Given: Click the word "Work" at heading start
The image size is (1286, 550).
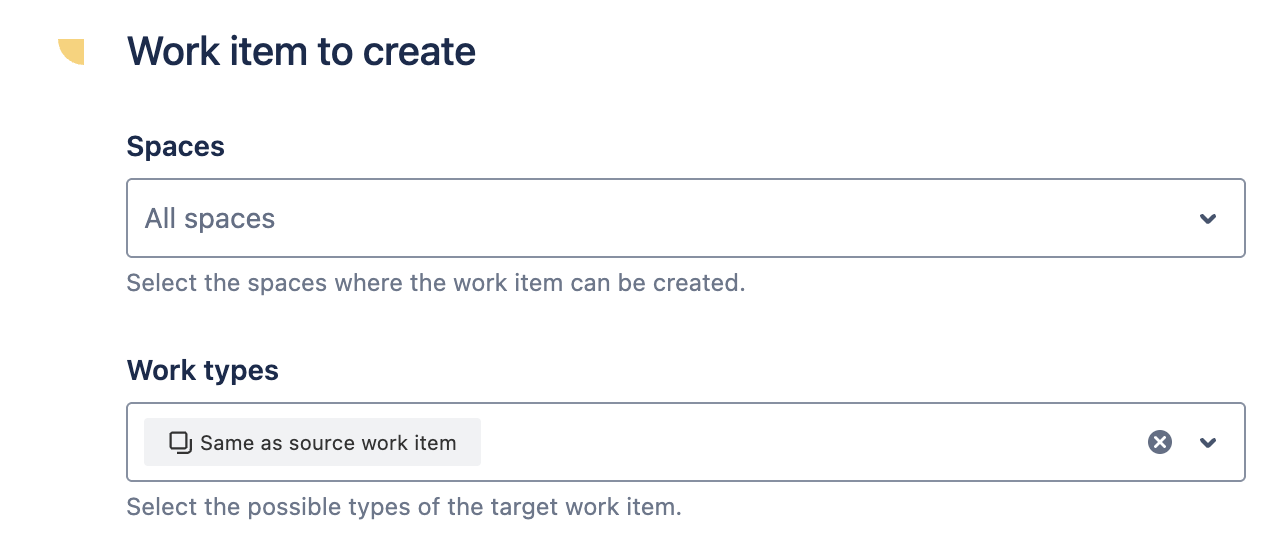Looking at the screenshot, I should click(x=171, y=51).
